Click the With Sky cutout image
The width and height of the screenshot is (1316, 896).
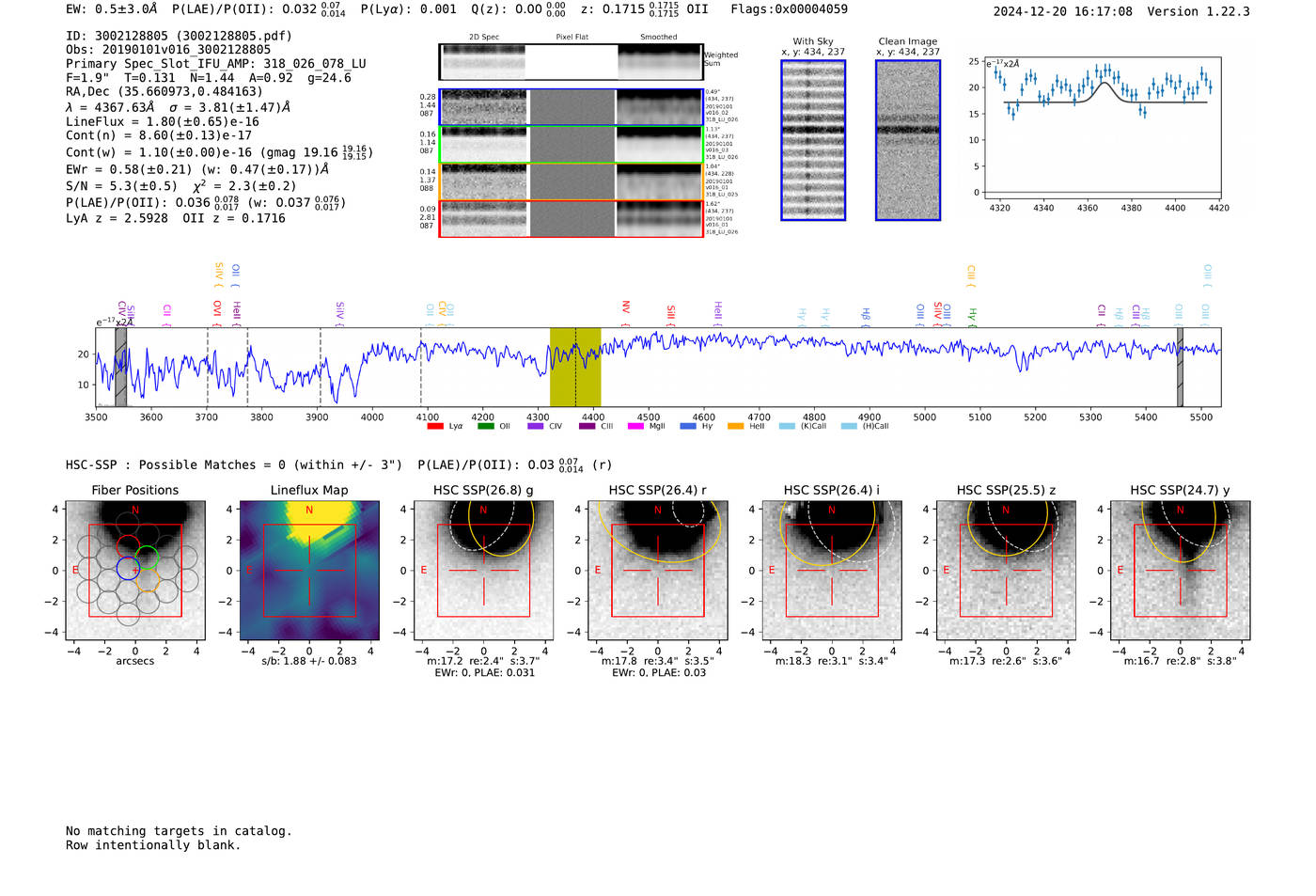(x=813, y=140)
